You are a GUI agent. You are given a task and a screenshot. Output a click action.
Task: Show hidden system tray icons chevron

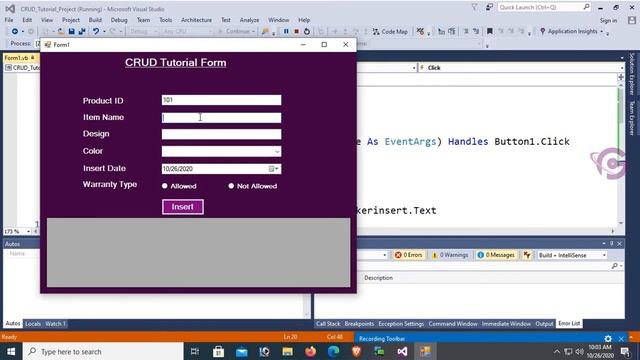[x=557, y=351]
